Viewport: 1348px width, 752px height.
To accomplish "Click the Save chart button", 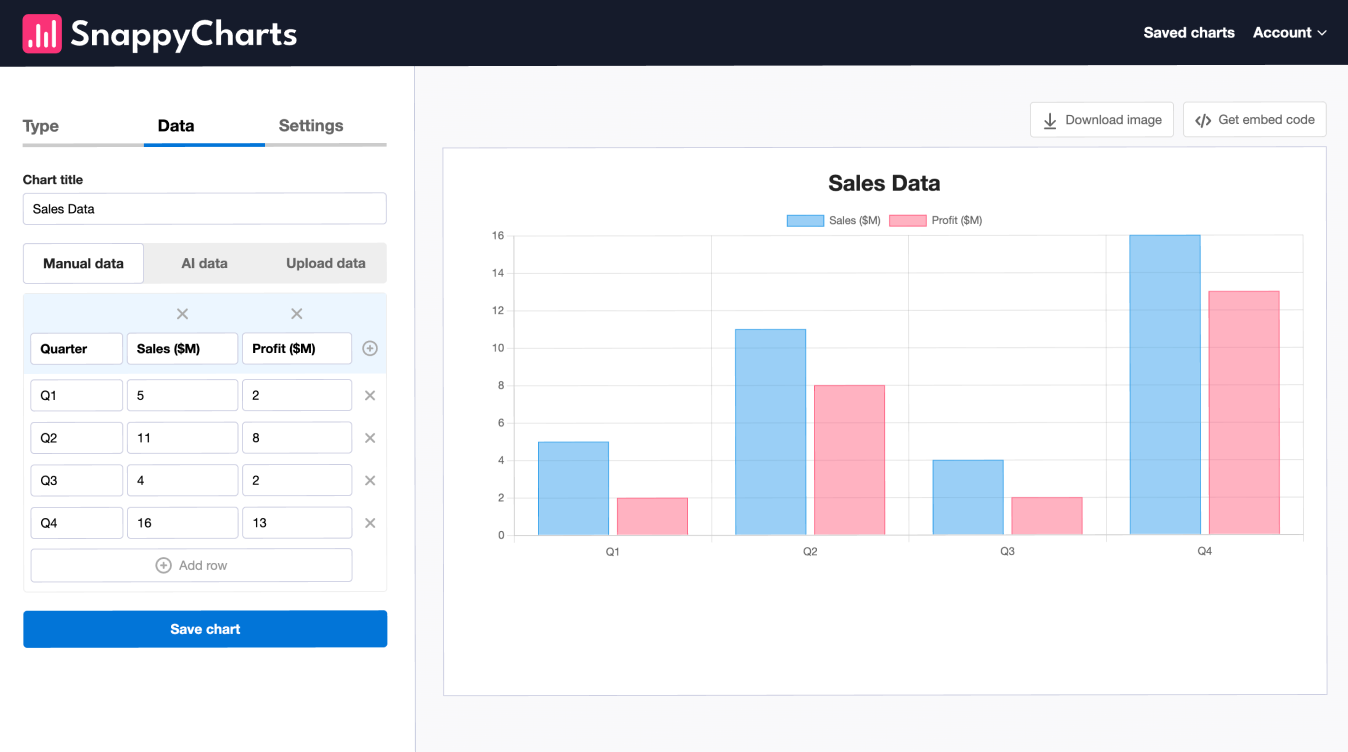I will tap(205, 629).
